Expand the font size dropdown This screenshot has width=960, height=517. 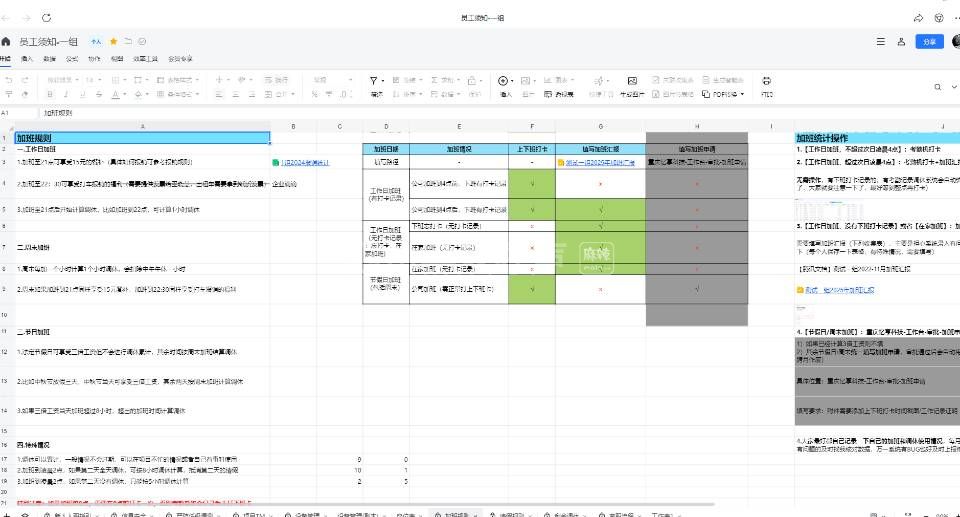(x=90, y=80)
